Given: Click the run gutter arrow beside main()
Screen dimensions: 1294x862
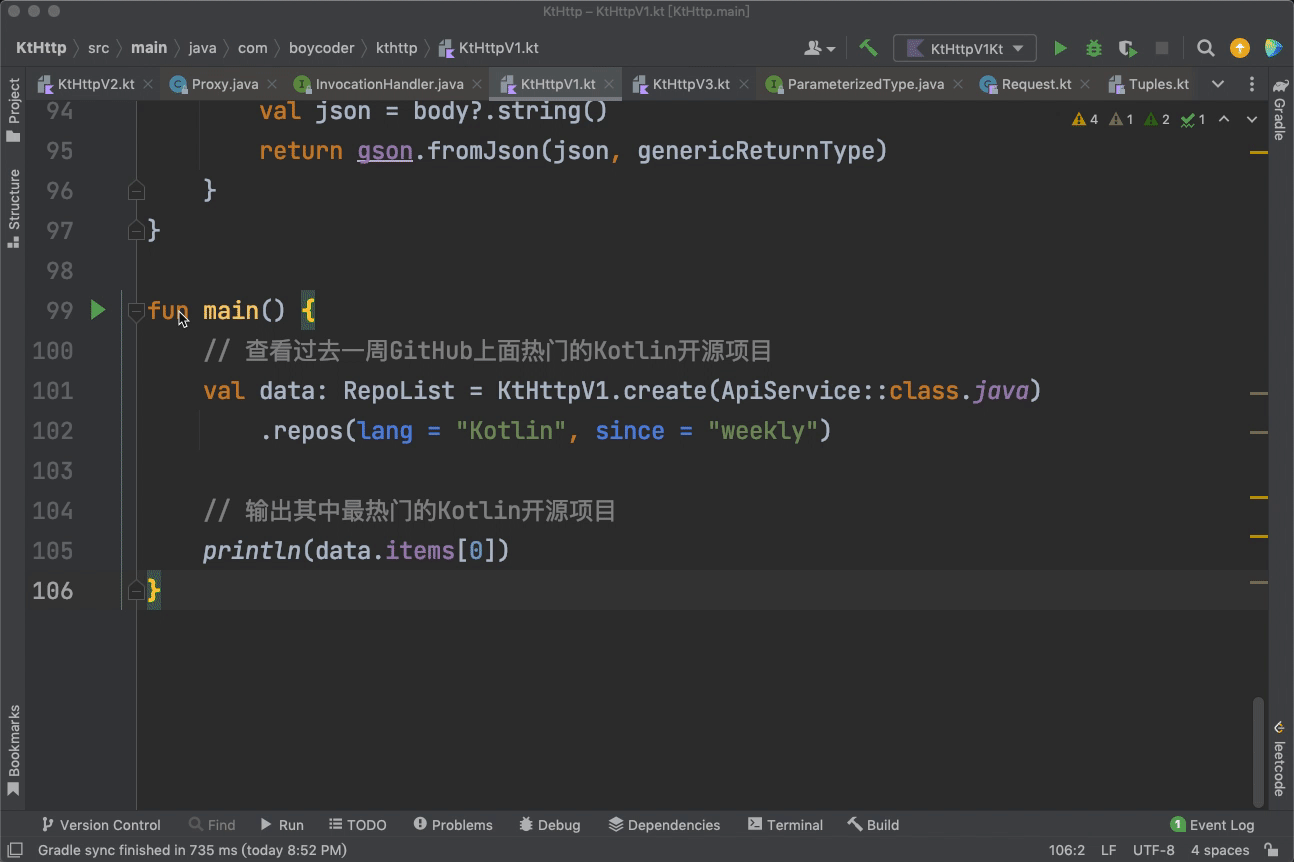Looking at the screenshot, I should tap(98, 310).
